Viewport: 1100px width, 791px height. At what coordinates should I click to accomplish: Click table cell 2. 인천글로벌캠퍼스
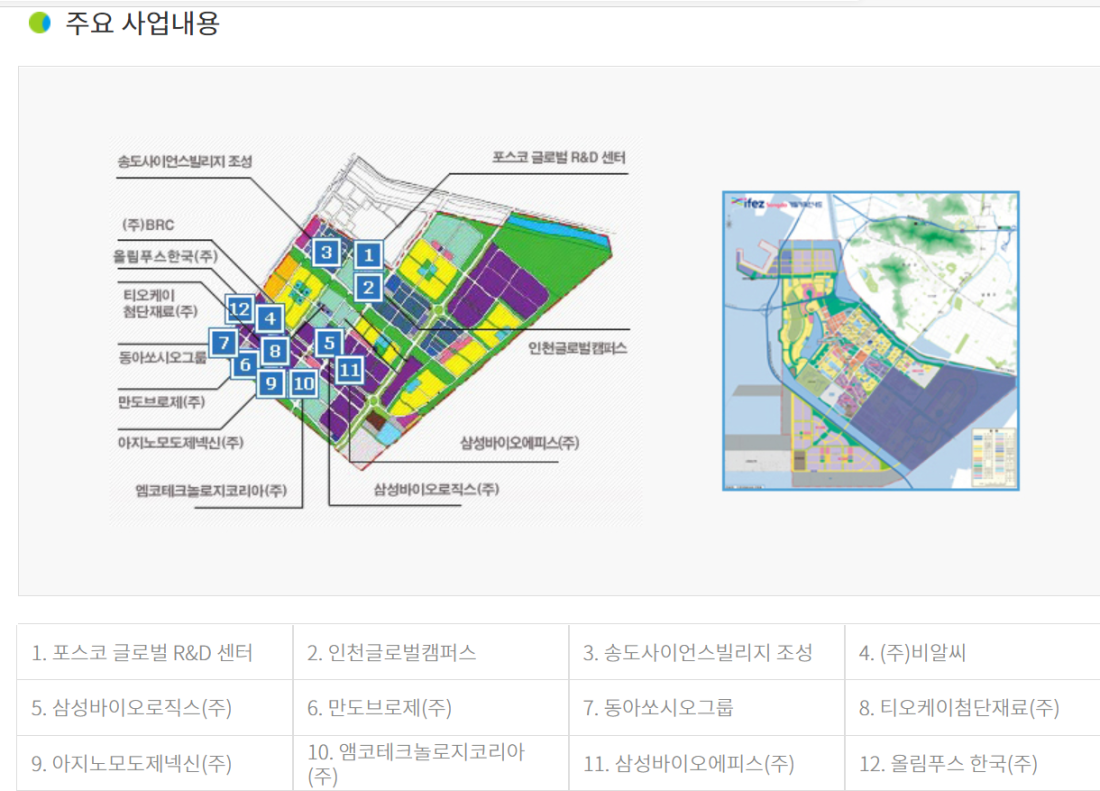[431, 652]
